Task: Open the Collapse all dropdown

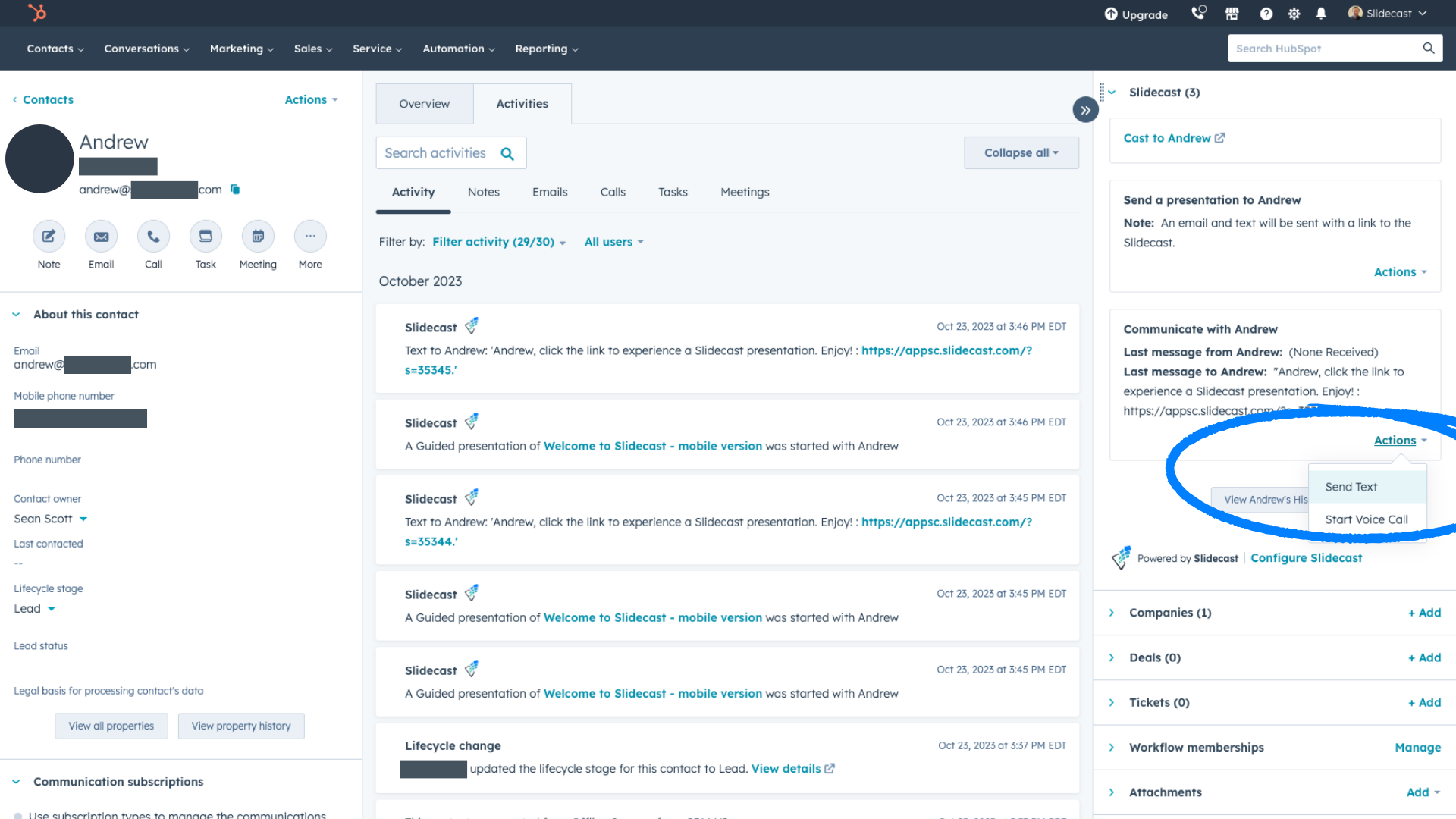Action: (x=1021, y=152)
